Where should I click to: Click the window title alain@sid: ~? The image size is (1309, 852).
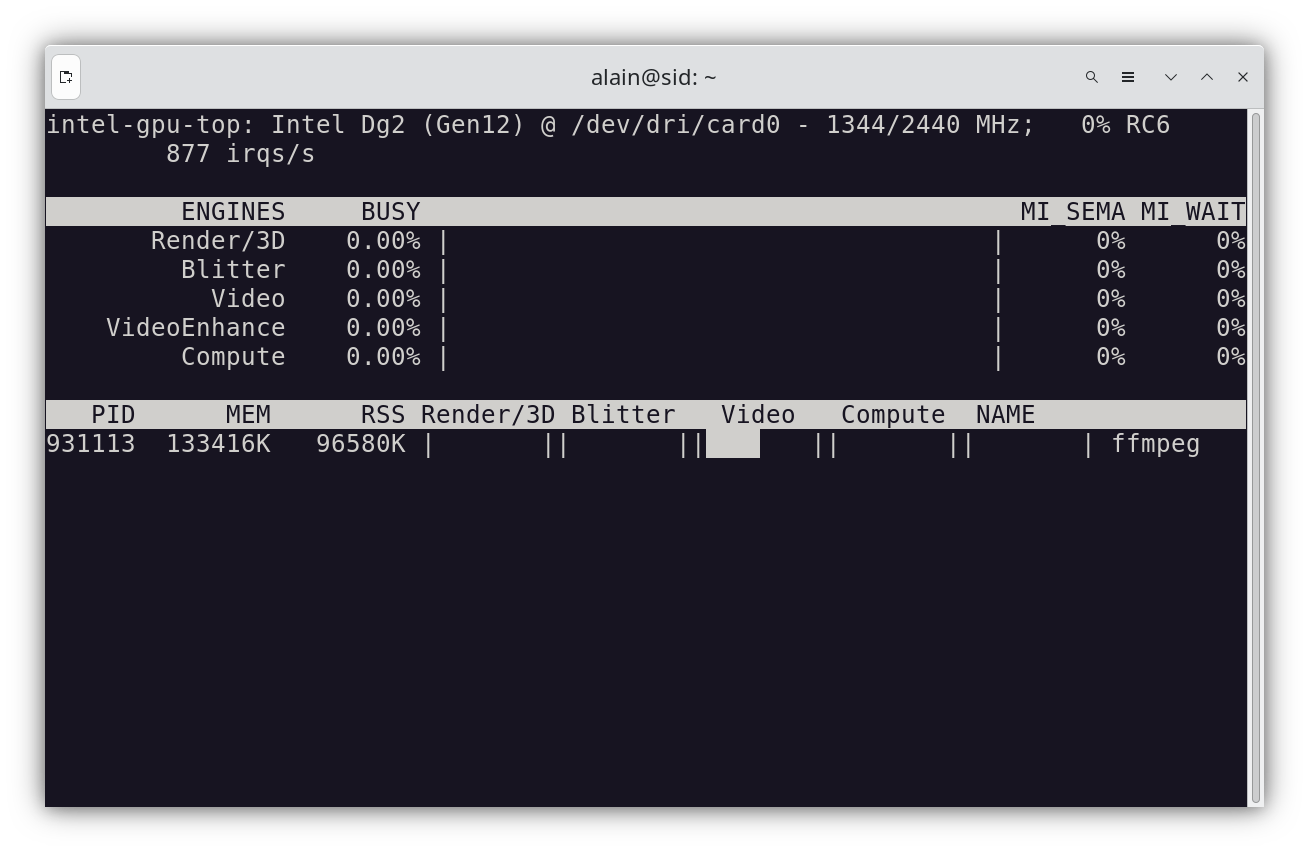pos(654,77)
